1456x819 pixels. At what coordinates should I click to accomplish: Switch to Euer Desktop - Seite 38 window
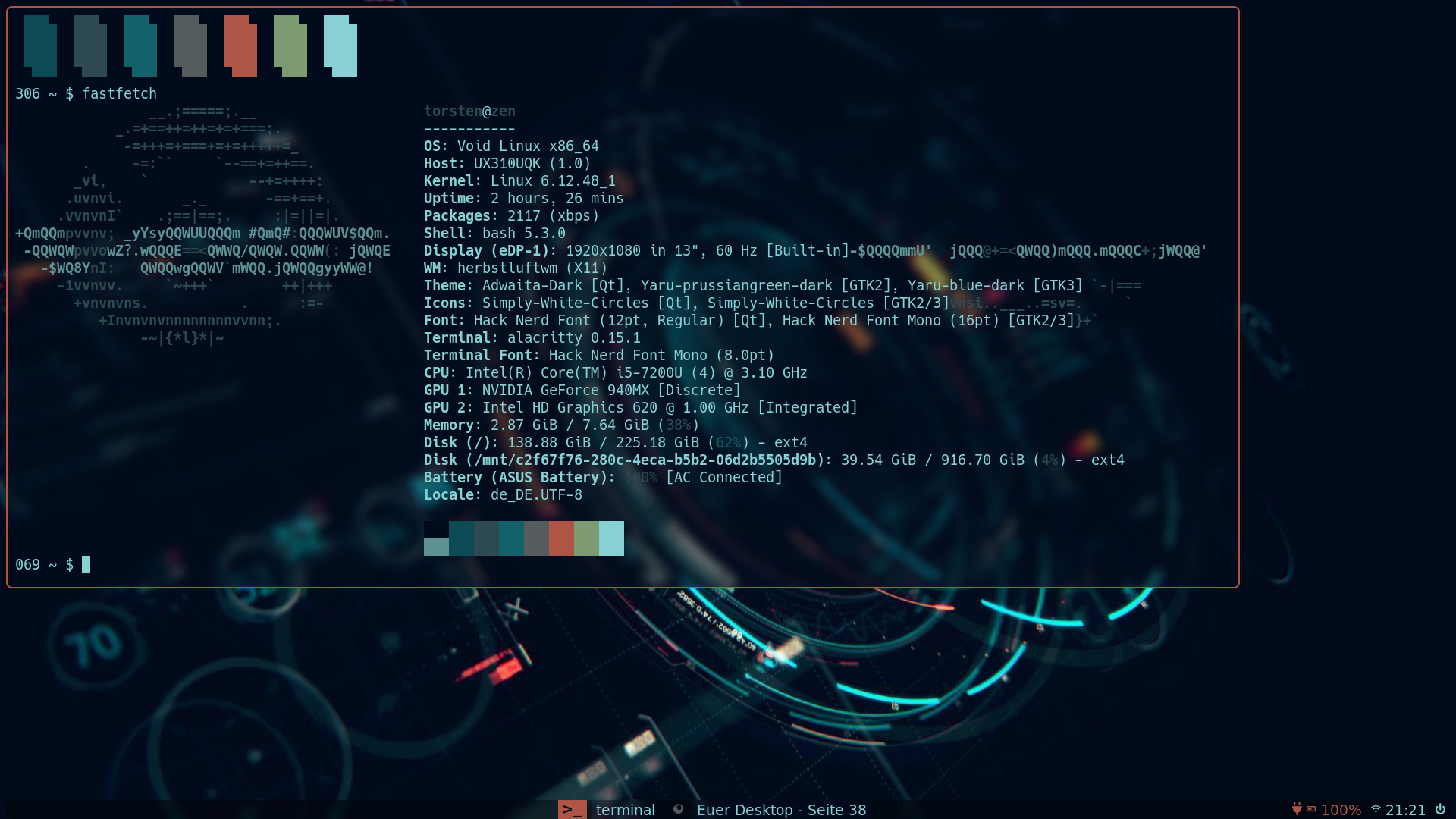(x=781, y=810)
